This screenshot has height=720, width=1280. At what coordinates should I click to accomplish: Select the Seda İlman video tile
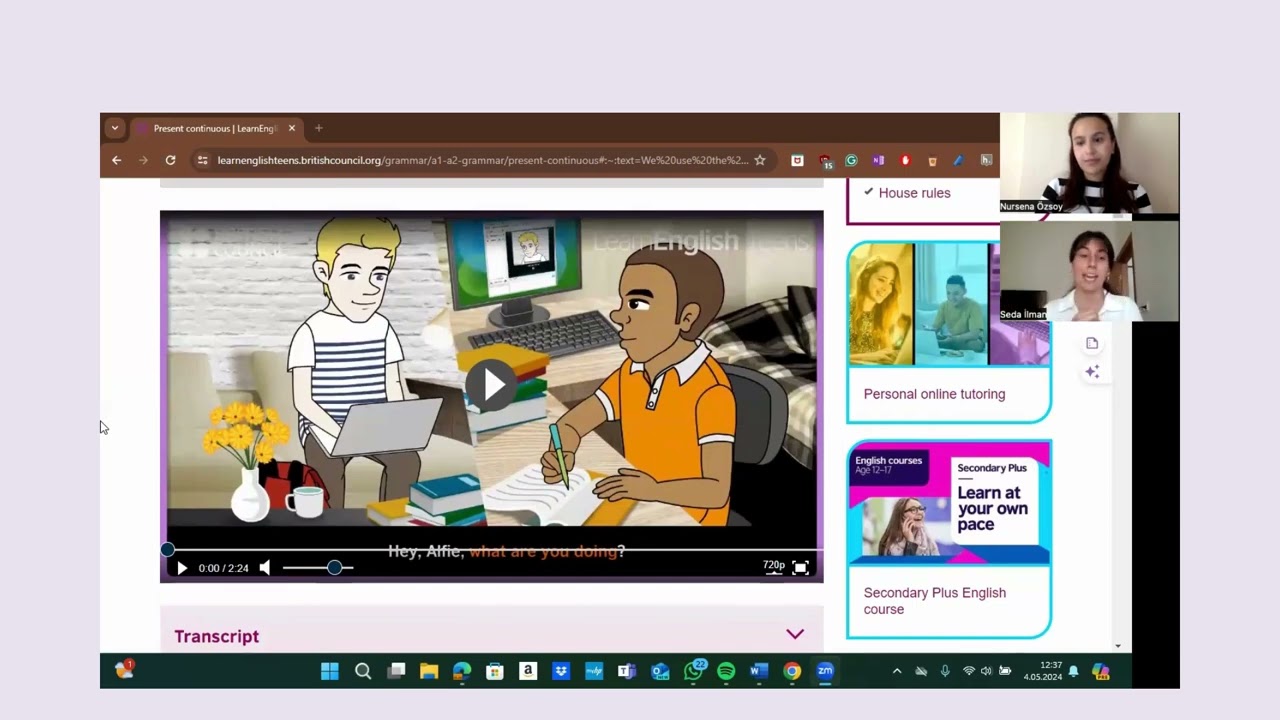click(x=1089, y=271)
